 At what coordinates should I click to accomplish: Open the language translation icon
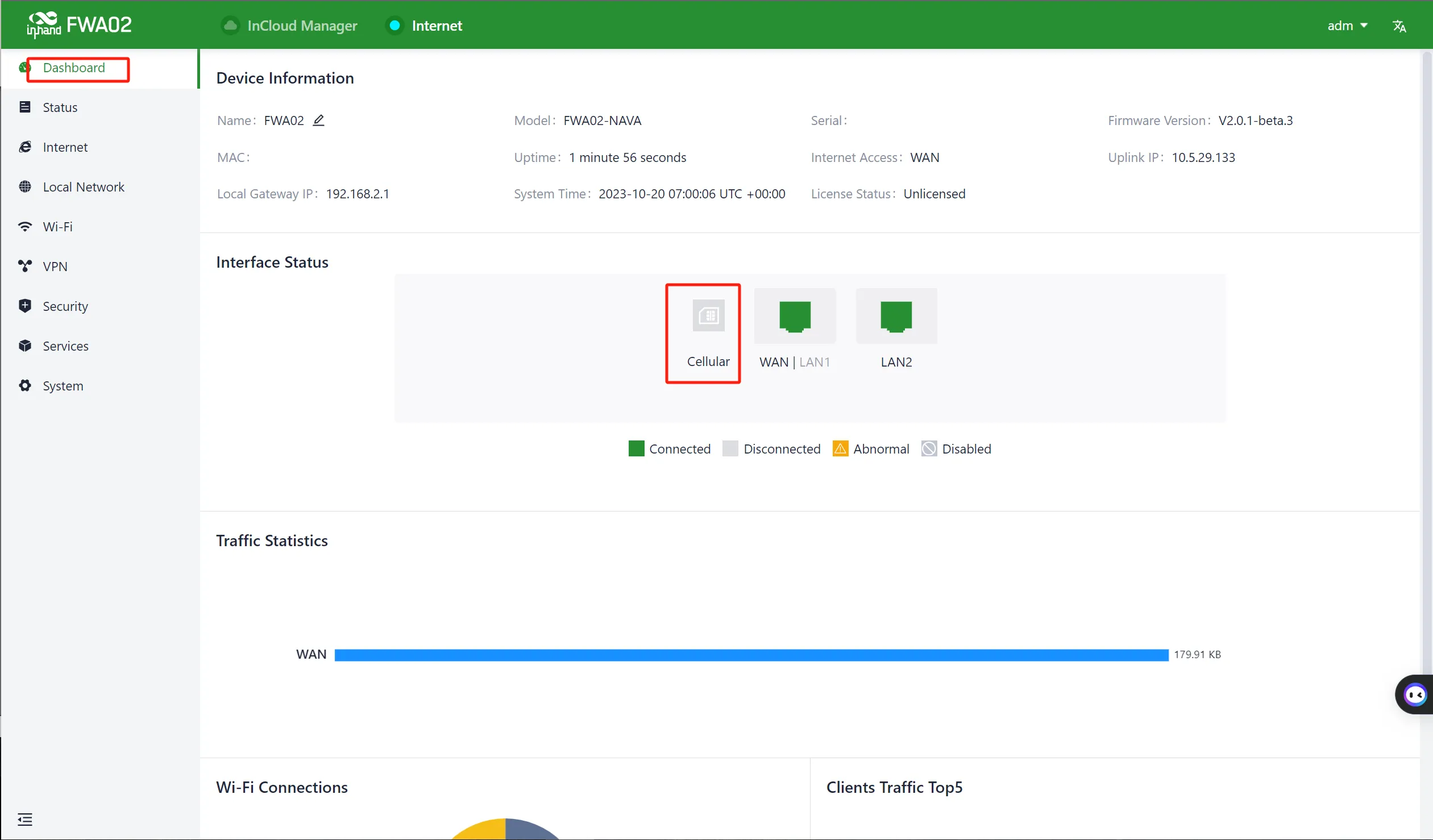(x=1399, y=26)
